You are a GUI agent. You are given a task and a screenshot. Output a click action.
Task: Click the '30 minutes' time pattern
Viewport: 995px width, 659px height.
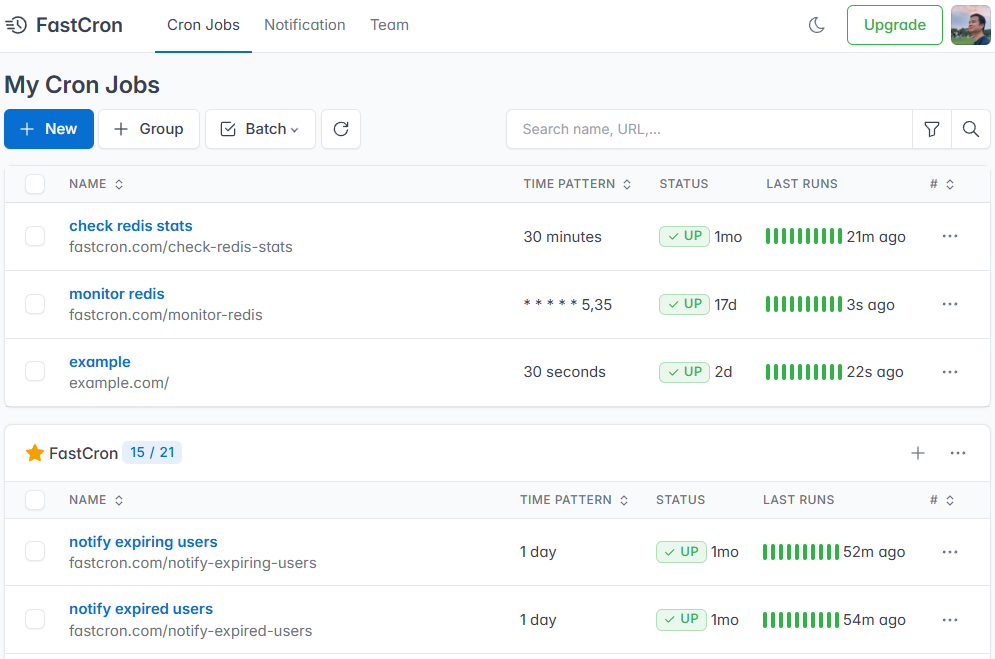coord(562,237)
